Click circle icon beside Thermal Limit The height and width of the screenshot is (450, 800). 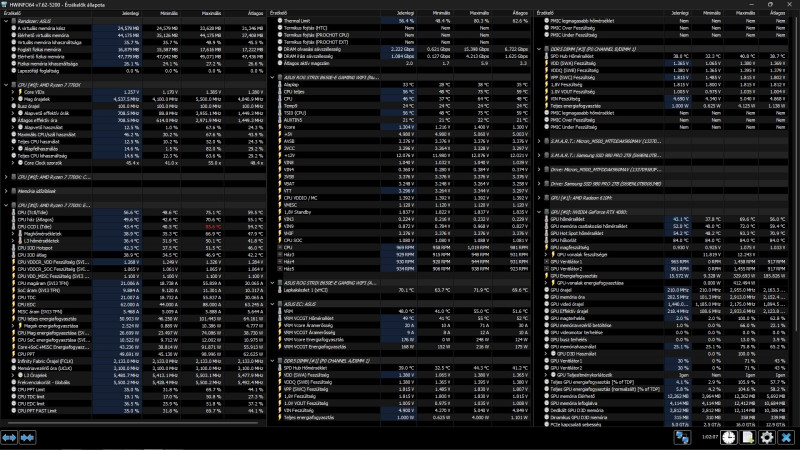tap(280, 21)
